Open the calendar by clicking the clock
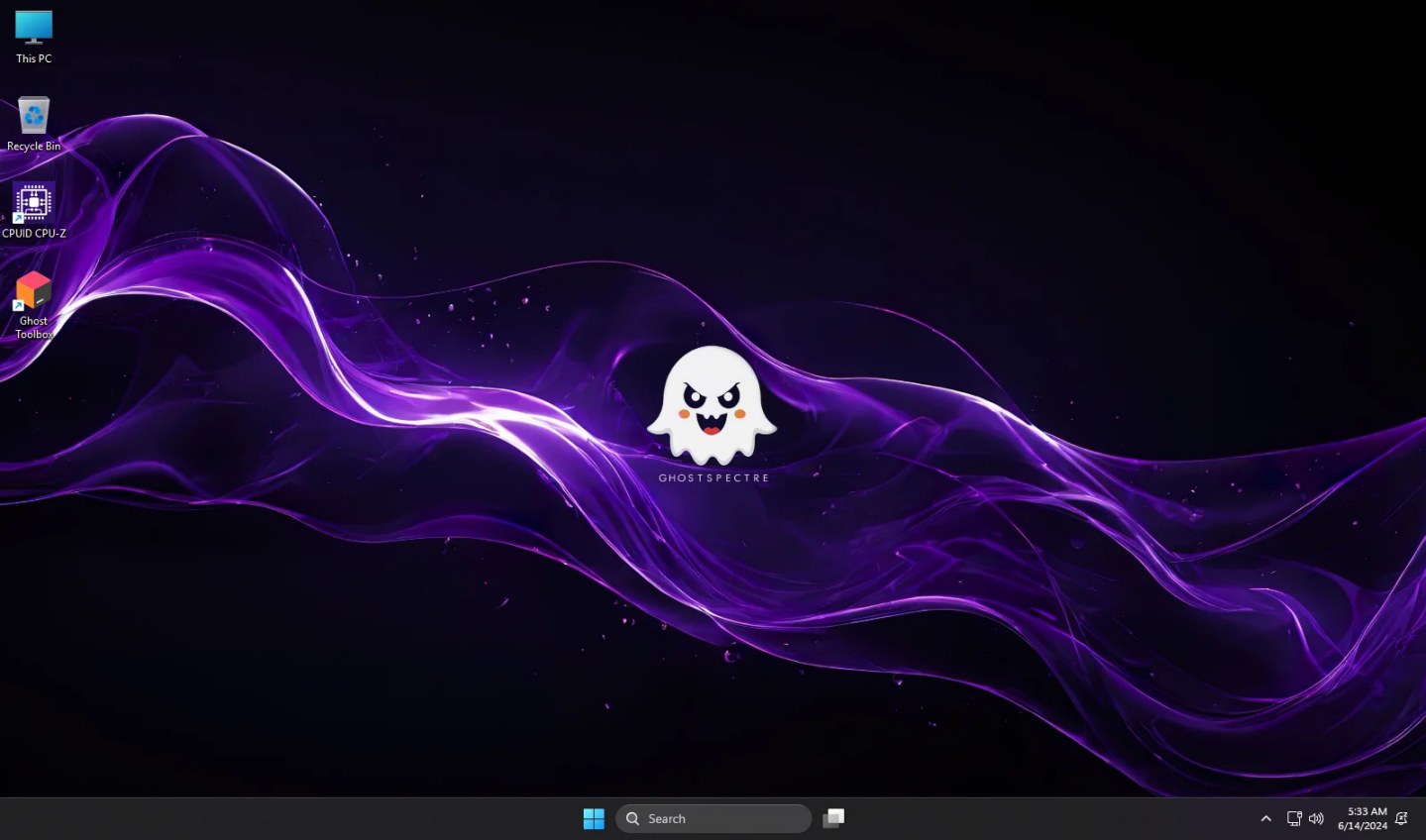Viewport: 1426px width, 840px height. tap(1366, 818)
